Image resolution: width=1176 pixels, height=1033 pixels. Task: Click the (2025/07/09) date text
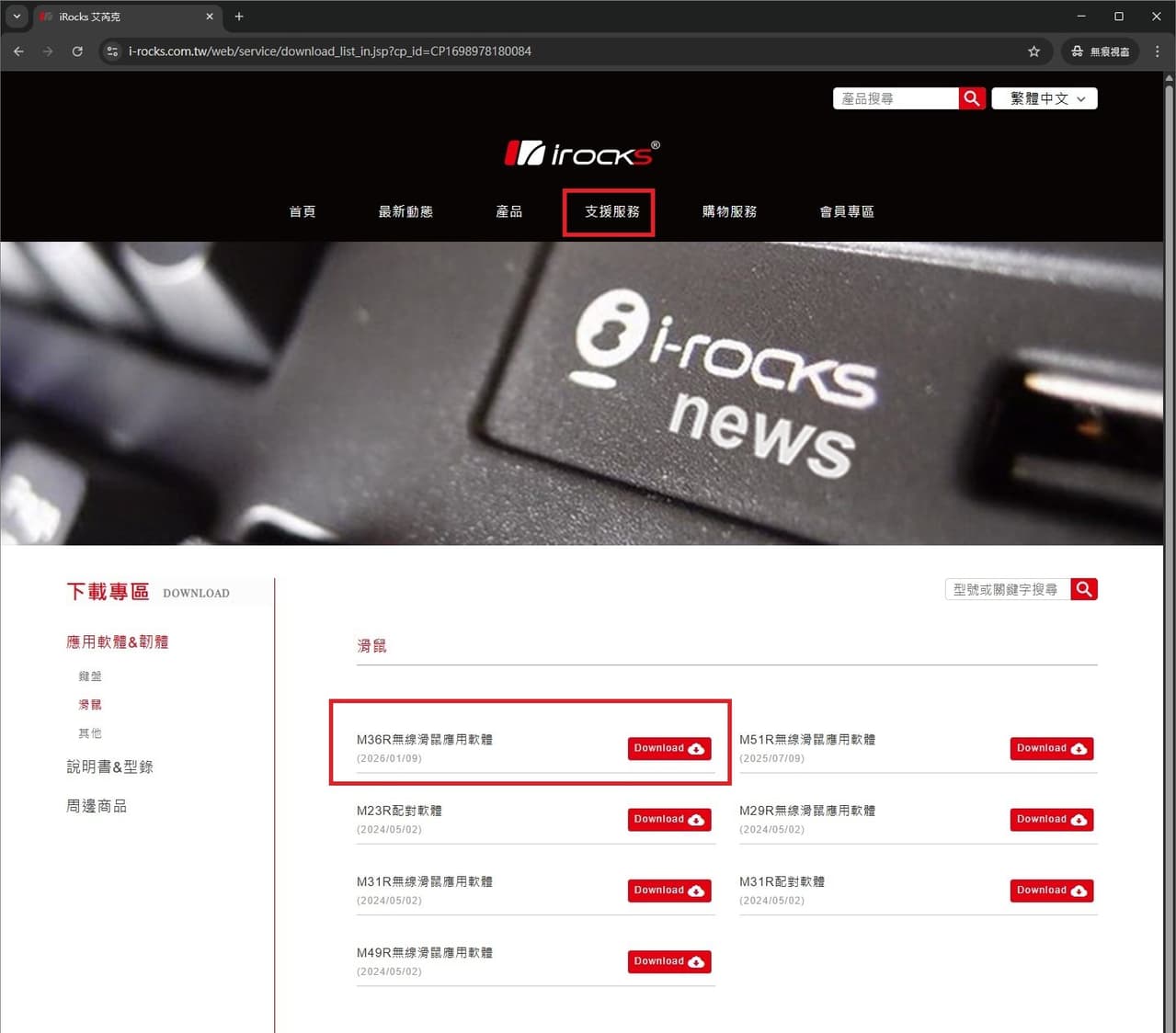click(x=771, y=758)
